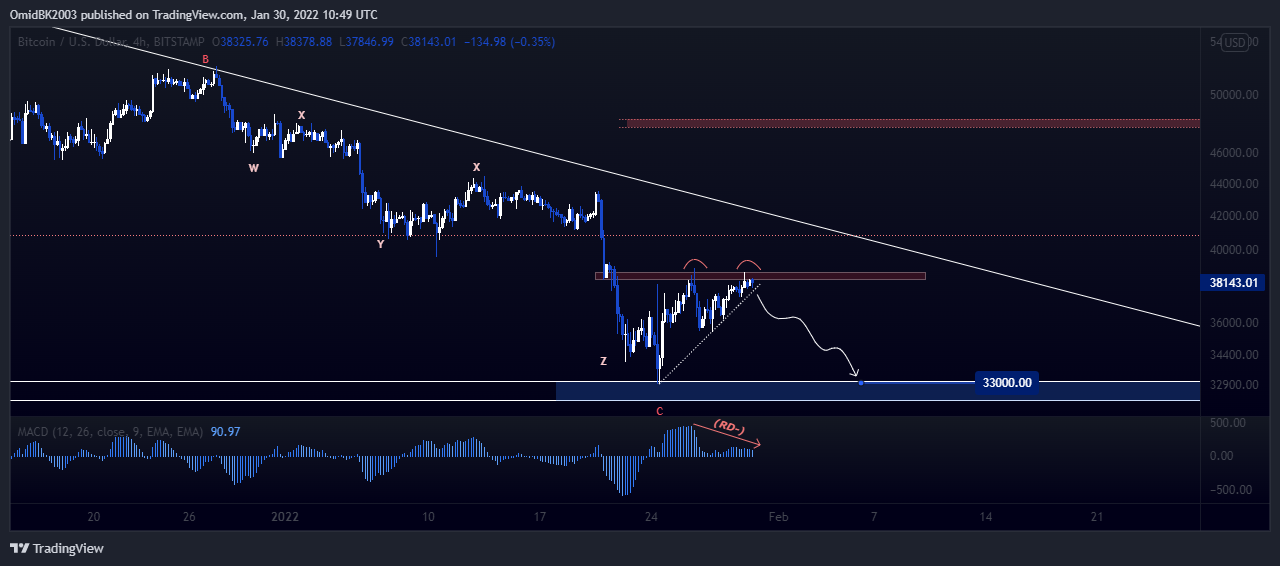Click the 34400.00 price axis label
This screenshot has height=566, width=1280.
coord(1232,355)
